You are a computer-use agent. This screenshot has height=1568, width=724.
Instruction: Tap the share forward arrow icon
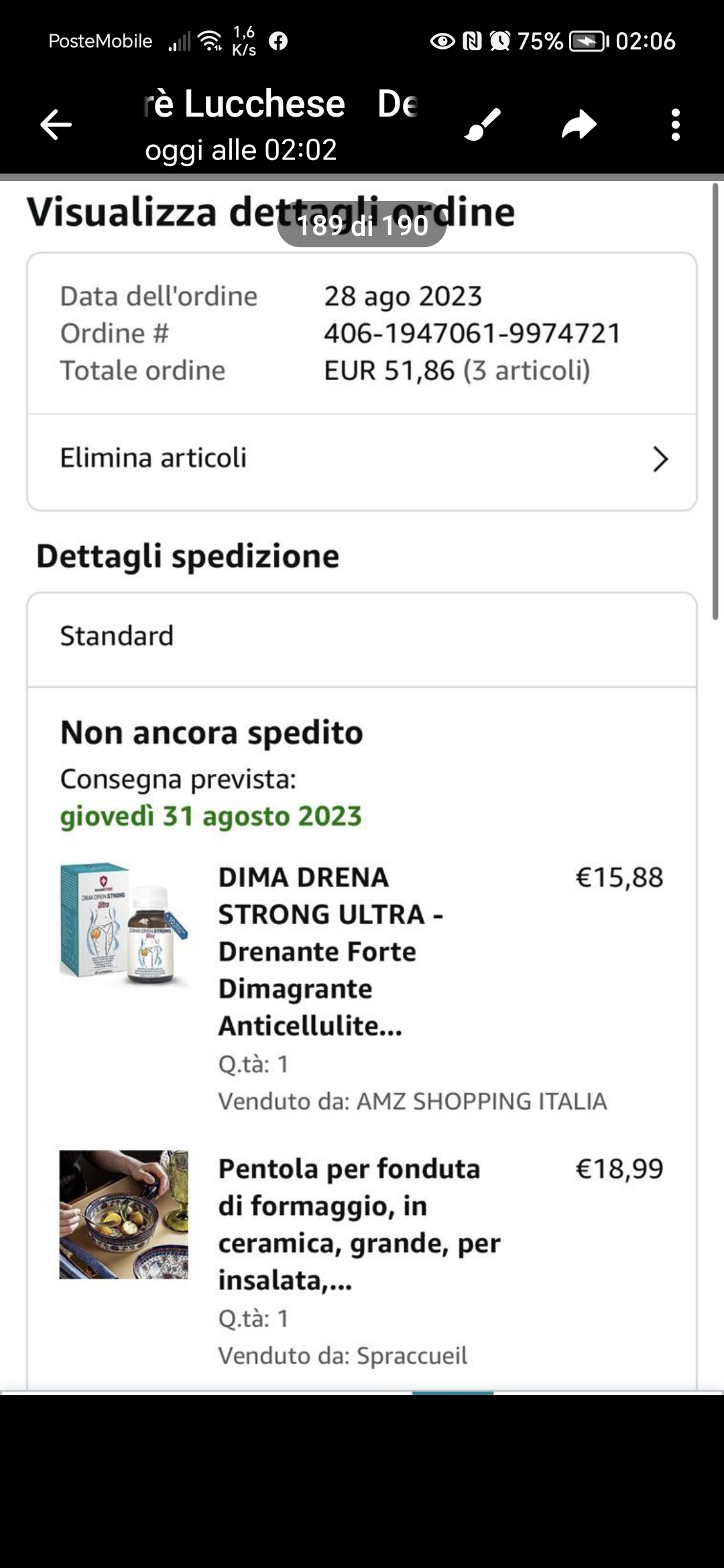tap(579, 125)
